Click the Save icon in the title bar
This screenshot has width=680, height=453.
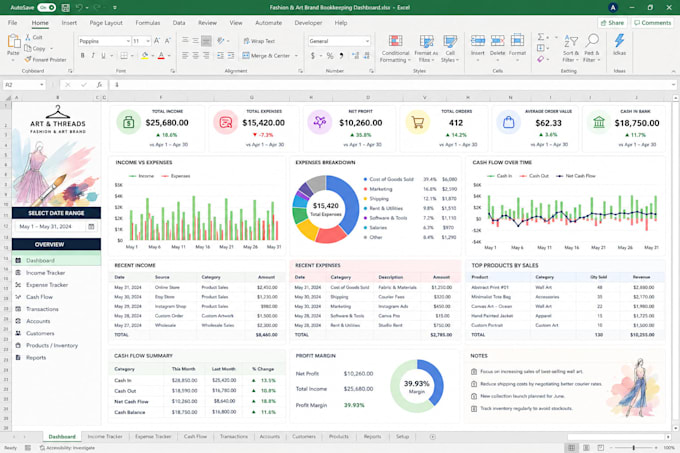coord(65,7)
